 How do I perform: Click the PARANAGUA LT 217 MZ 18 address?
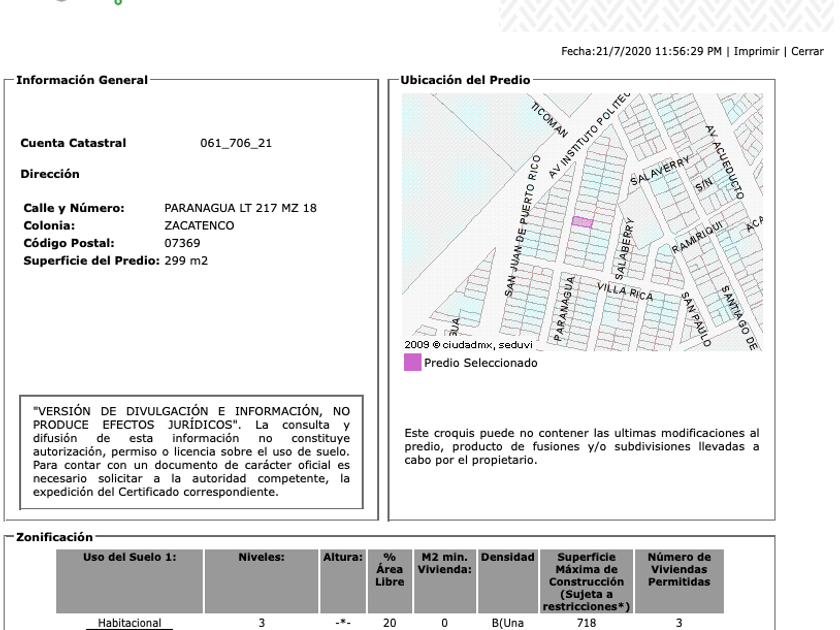[x=241, y=208]
